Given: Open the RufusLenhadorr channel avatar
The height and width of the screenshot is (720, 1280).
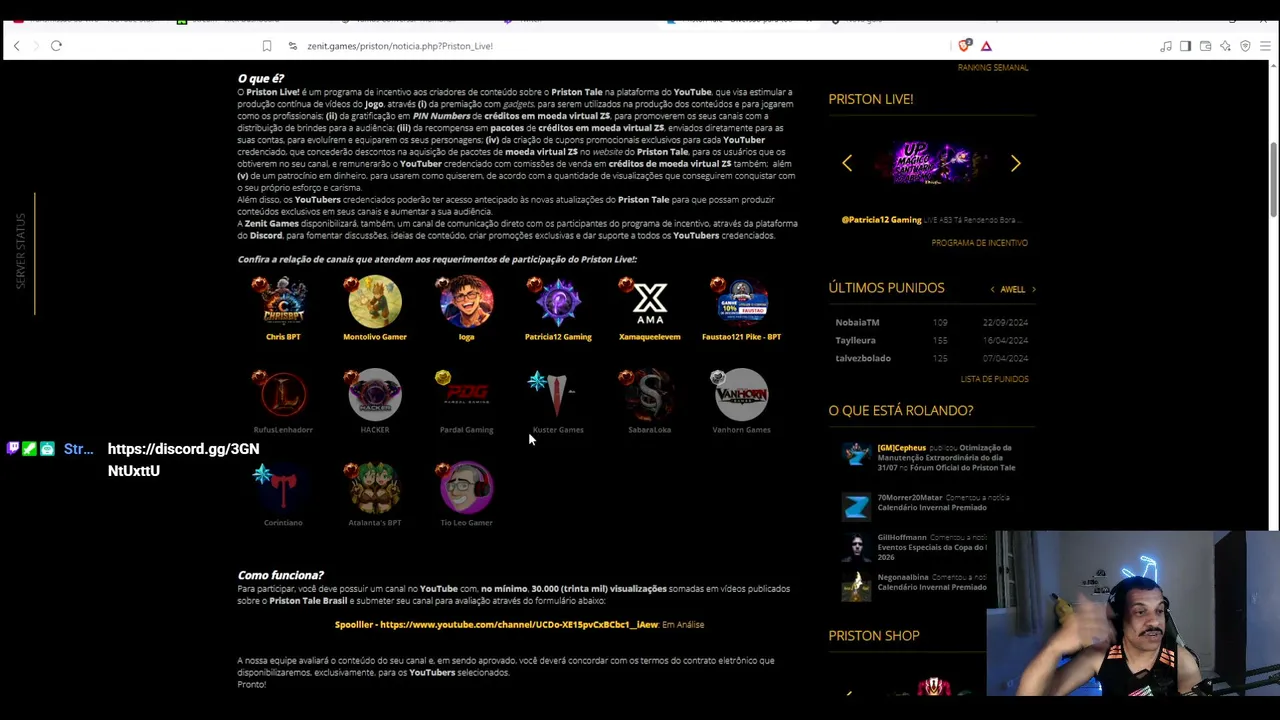Looking at the screenshot, I should click(x=283, y=394).
